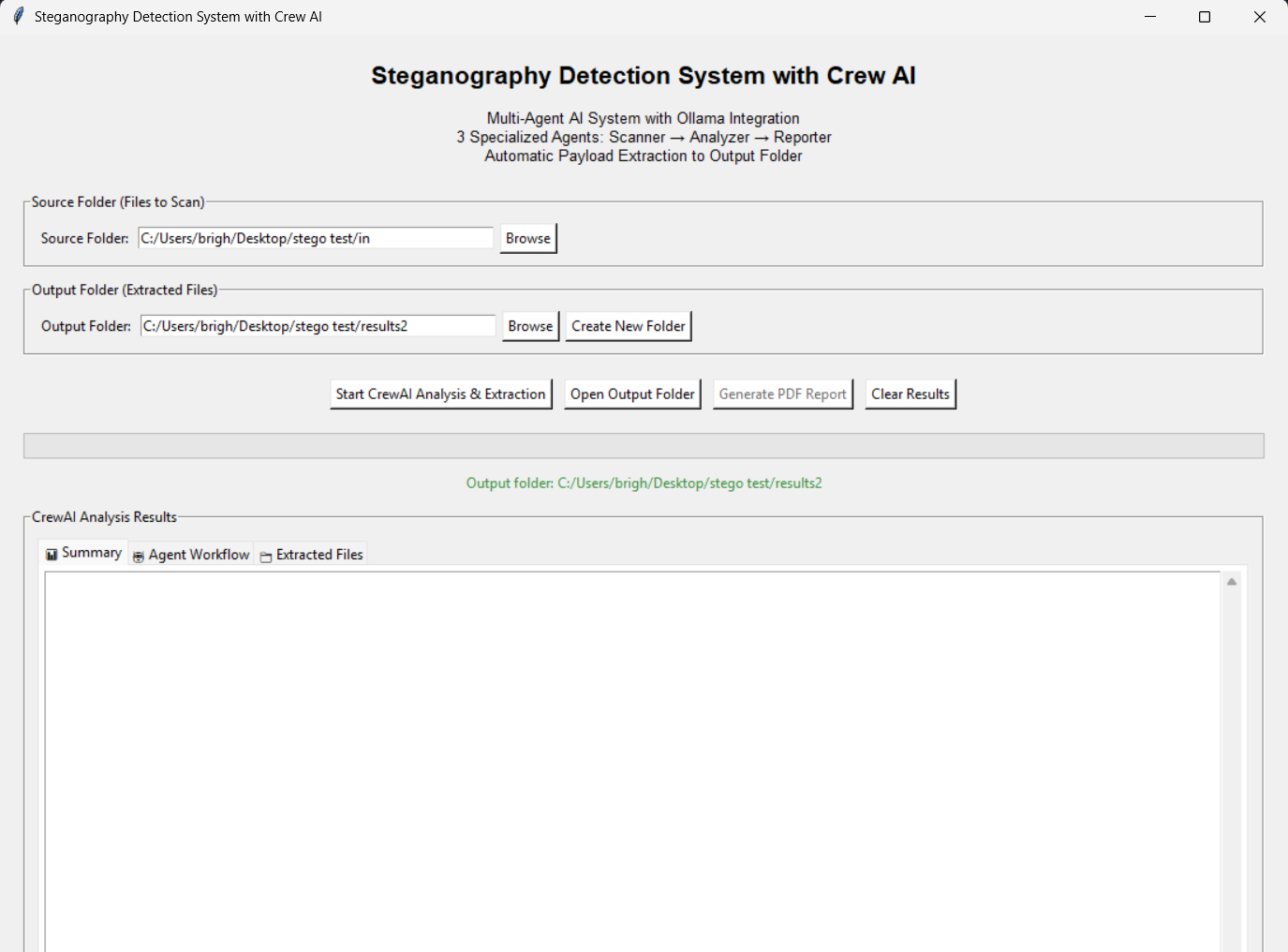Click the results vertical scrollbar track

(x=1232, y=768)
